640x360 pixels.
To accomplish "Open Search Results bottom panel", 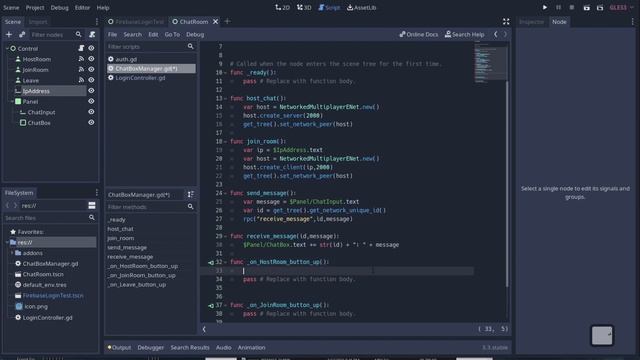I will (x=190, y=347).
